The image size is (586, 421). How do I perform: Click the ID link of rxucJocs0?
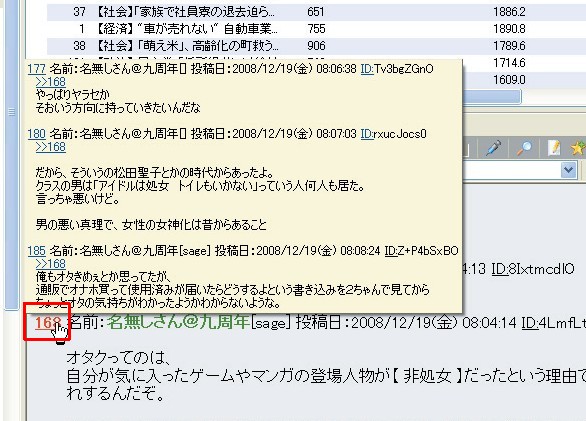367,134
